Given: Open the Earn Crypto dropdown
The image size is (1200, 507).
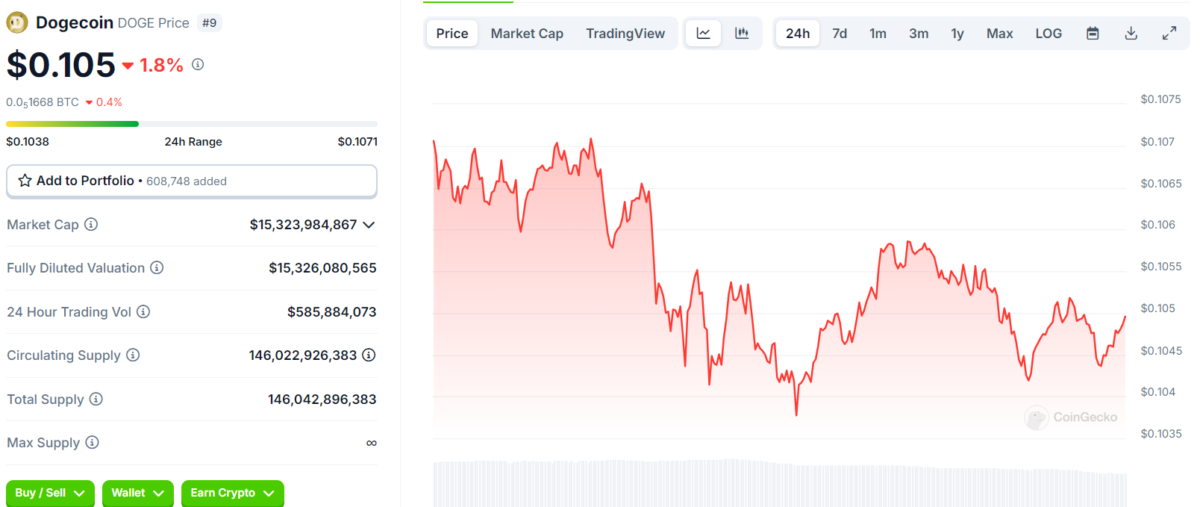Looking at the screenshot, I should pos(232,493).
